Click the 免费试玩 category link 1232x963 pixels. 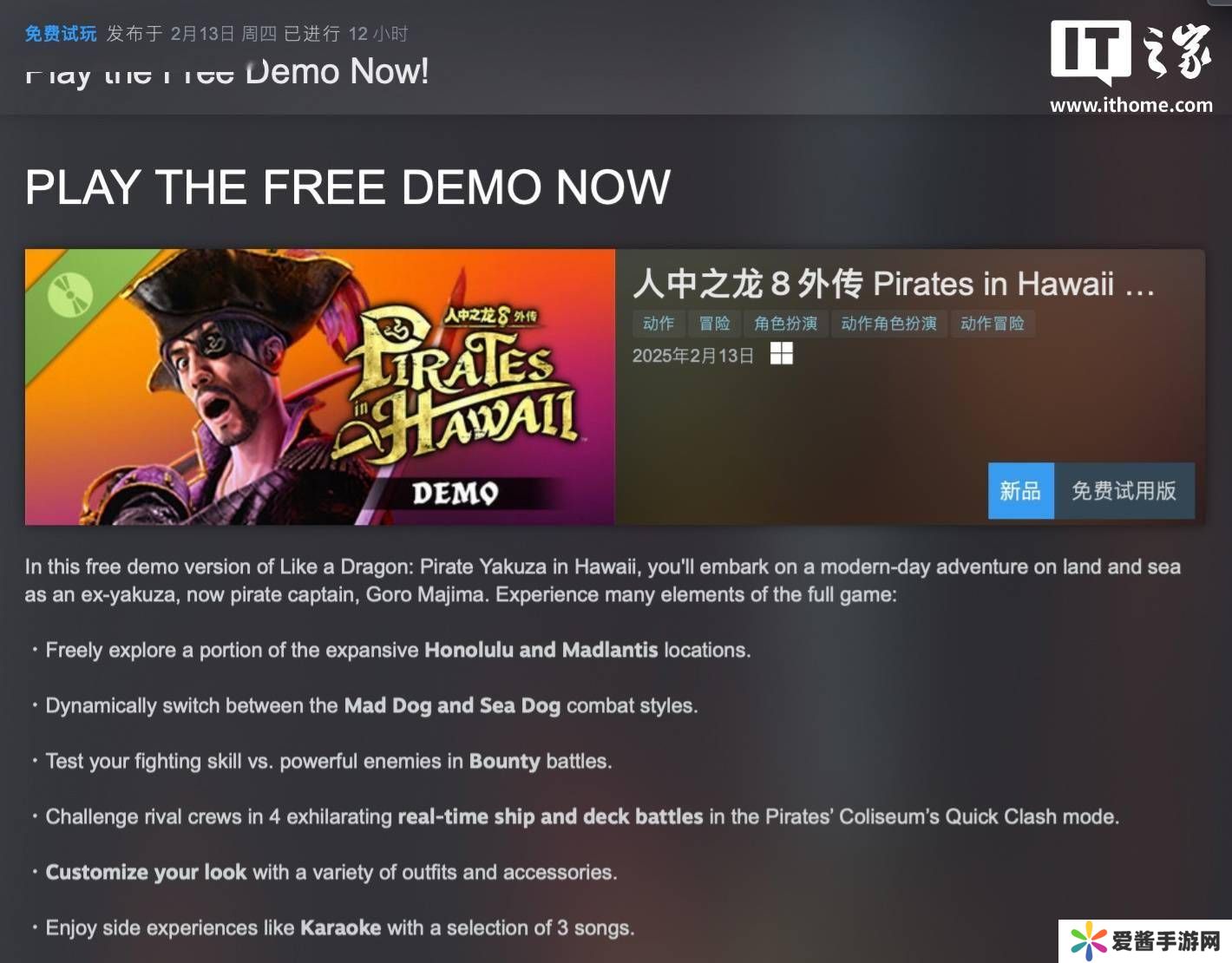[61, 34]
